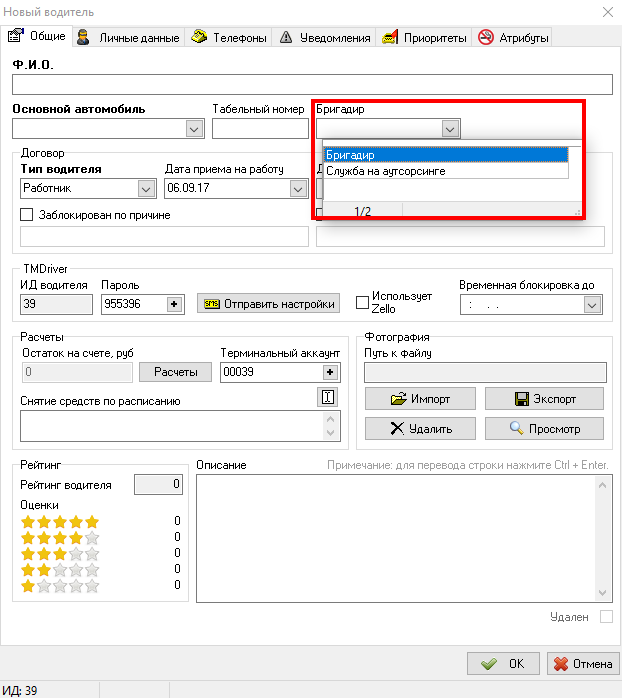Image resolution: width=622 pixels, height=698 pixels.
Task: Expand the Основной автомобиль dropdown
Action: coord(194,129)
